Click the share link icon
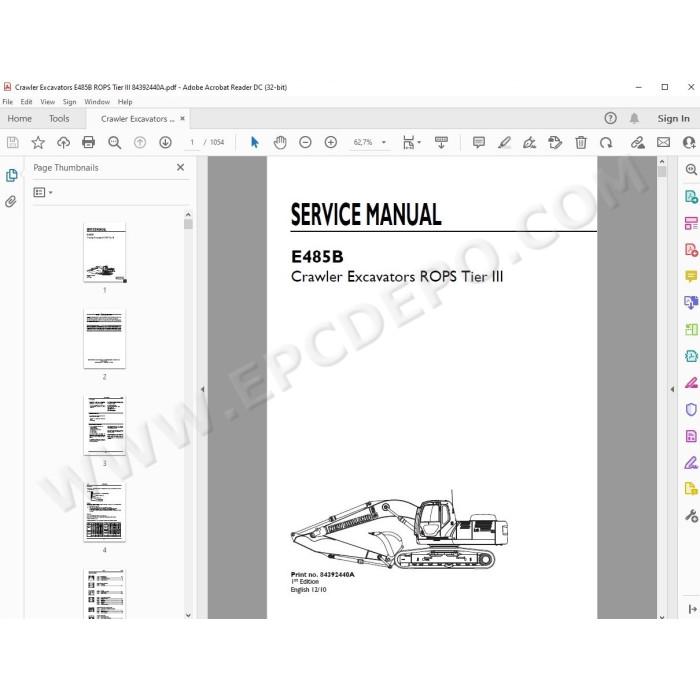Viewport: 700px width, 700px height. pyautogui.click(x=637, y=142)
